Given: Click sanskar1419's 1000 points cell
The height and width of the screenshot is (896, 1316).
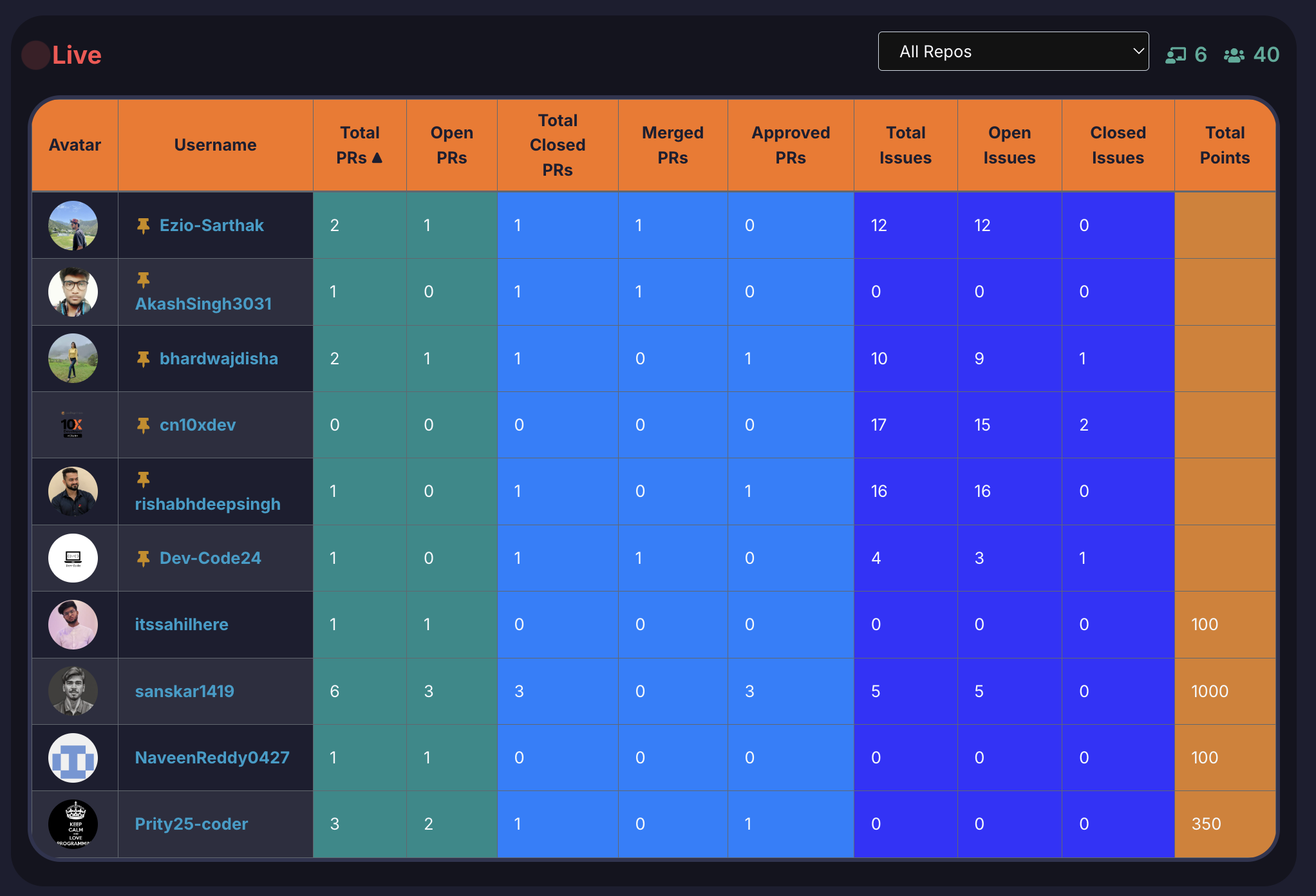Looking at the screenshot, I should tap(1210, 691).
